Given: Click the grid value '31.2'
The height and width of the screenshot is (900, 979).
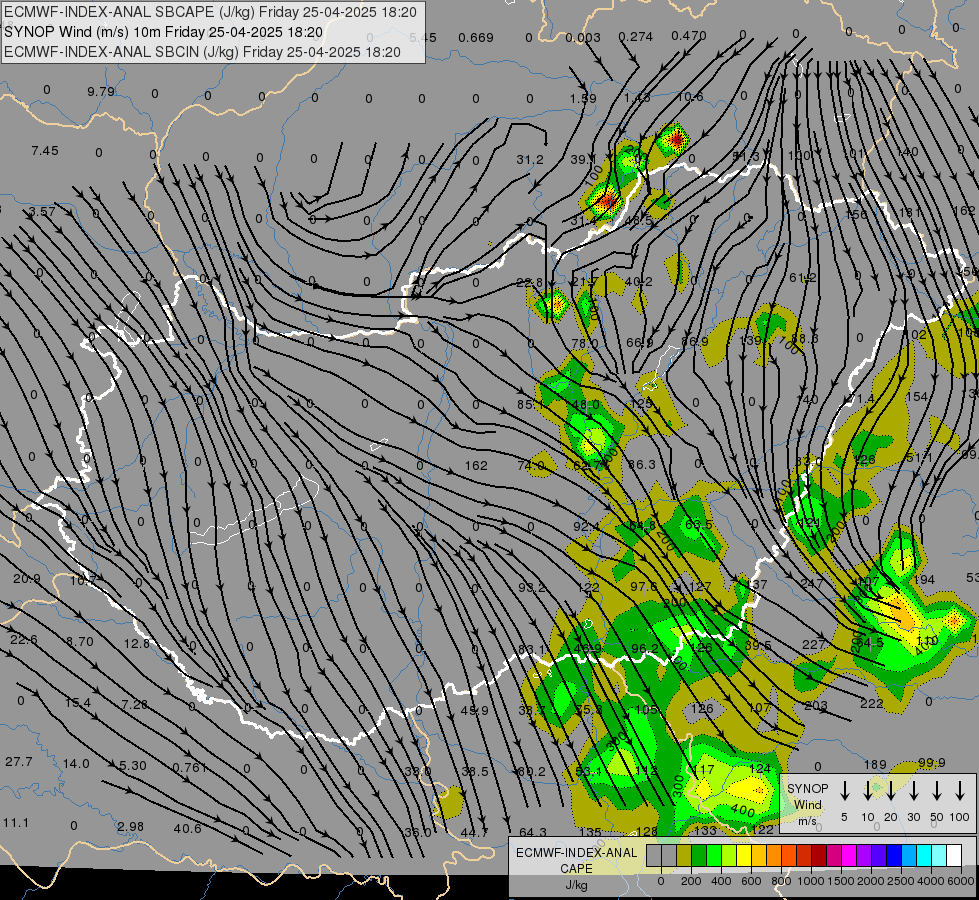Looking at the screenshot, I should (x=529, y=160).
